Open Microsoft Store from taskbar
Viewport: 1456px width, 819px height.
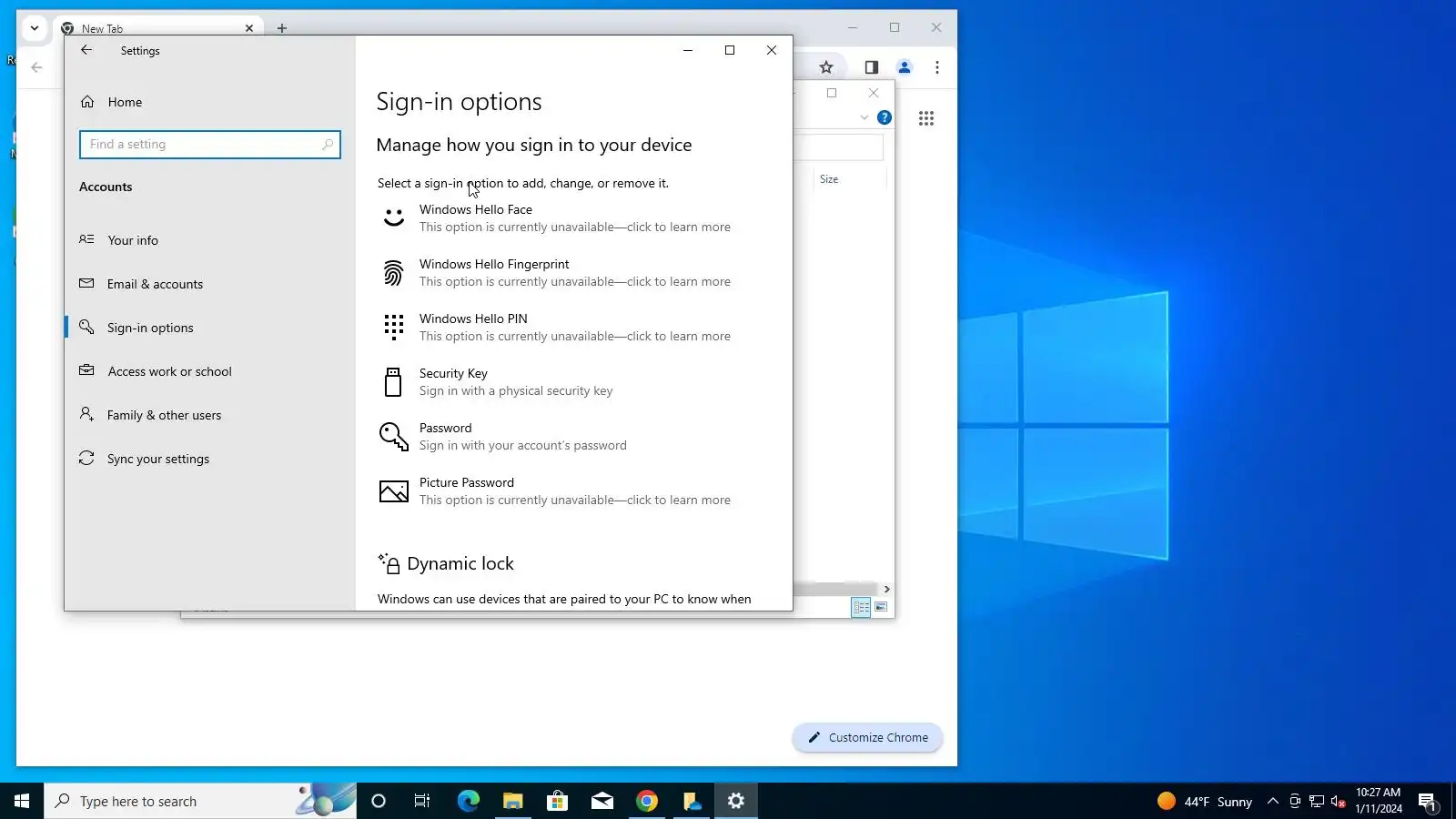tap(557, 801)
